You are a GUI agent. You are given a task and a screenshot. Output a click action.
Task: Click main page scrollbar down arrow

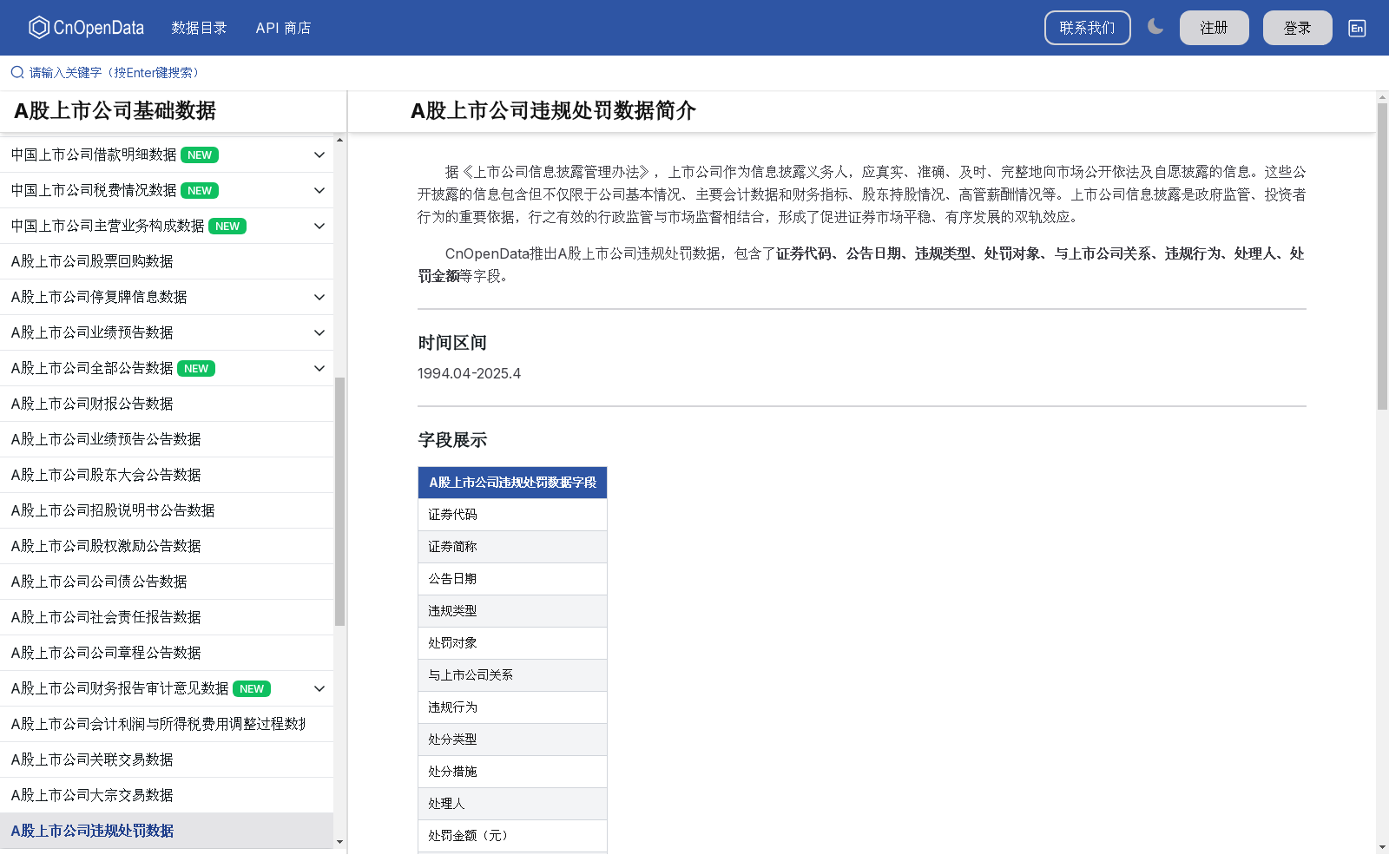[1382, 846]
